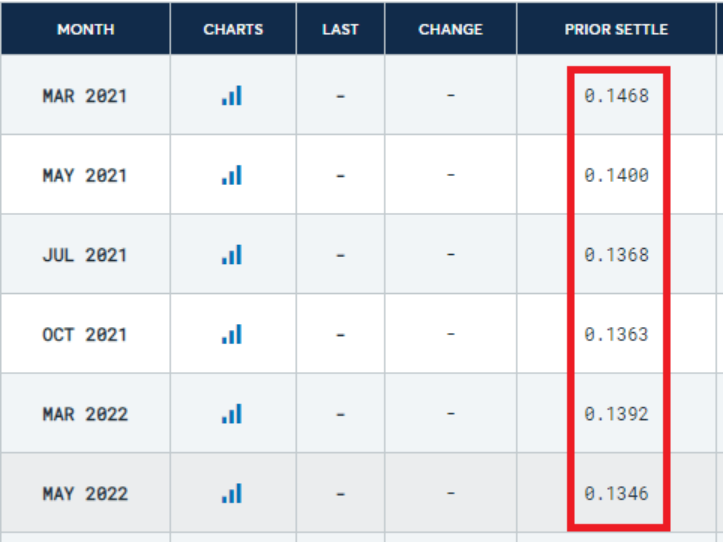The width and height of the screenshot is (723, 542).
Task: Click prior settle value 0.1363
Action: point(617,334)
